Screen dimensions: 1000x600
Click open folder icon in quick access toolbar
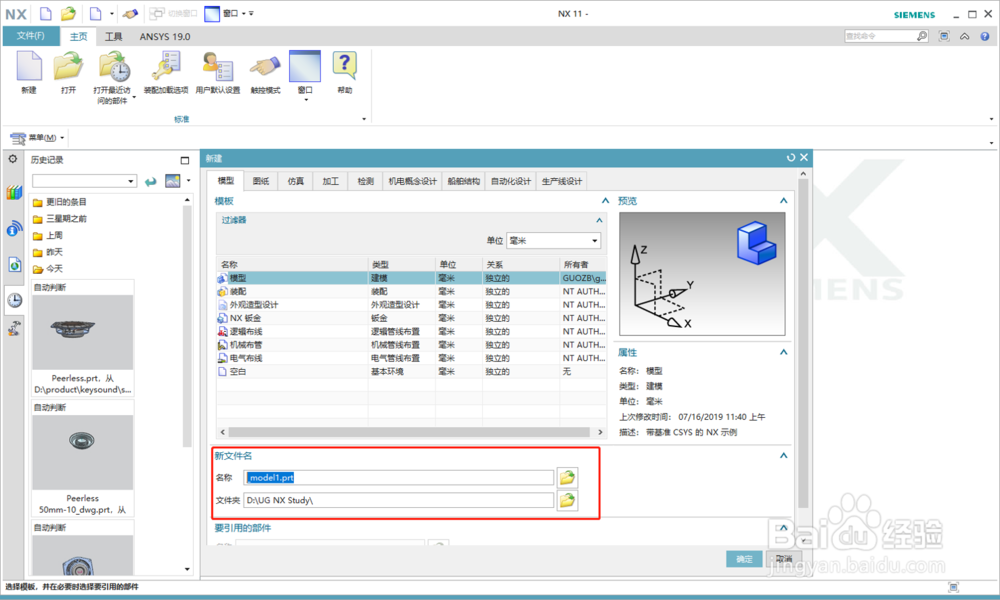pos(68,13)
